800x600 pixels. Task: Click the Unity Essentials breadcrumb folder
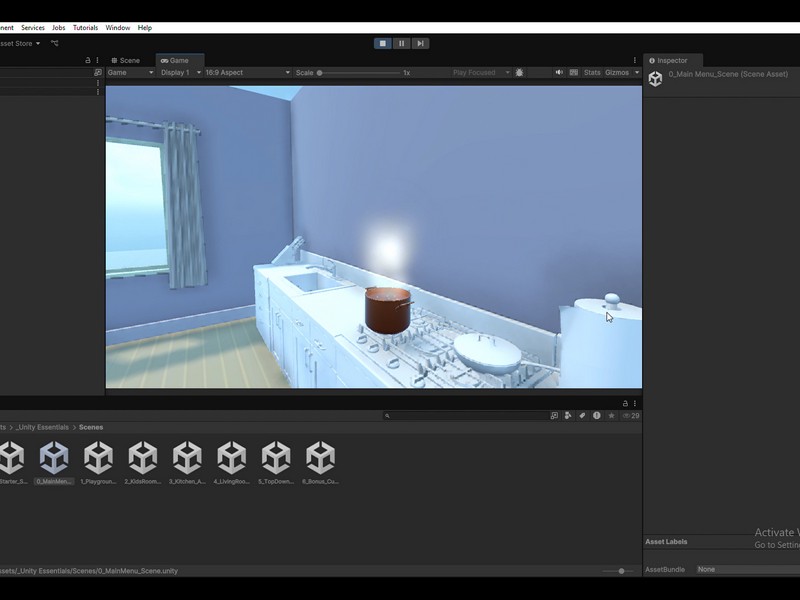coord(43,427)
